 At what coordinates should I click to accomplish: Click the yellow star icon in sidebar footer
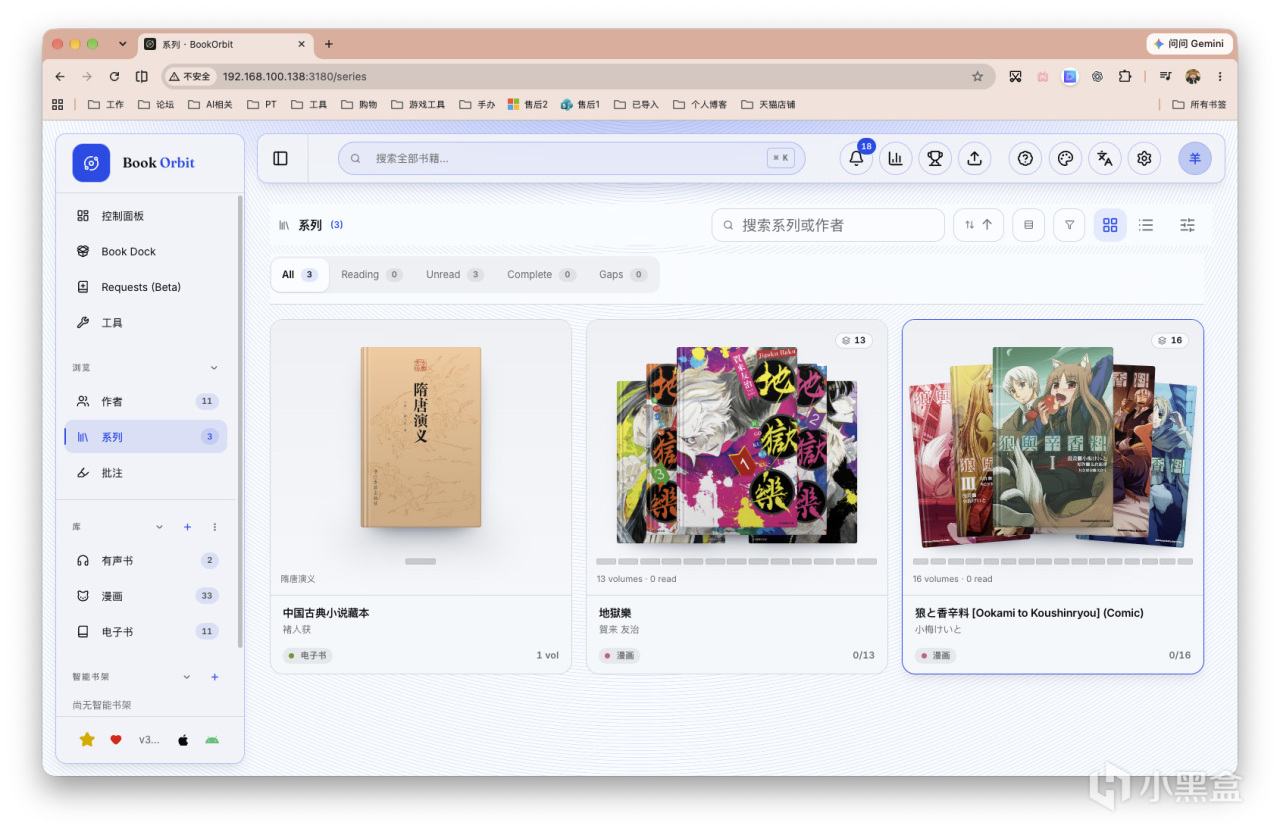pyautogui.click(x=87, y=740)
